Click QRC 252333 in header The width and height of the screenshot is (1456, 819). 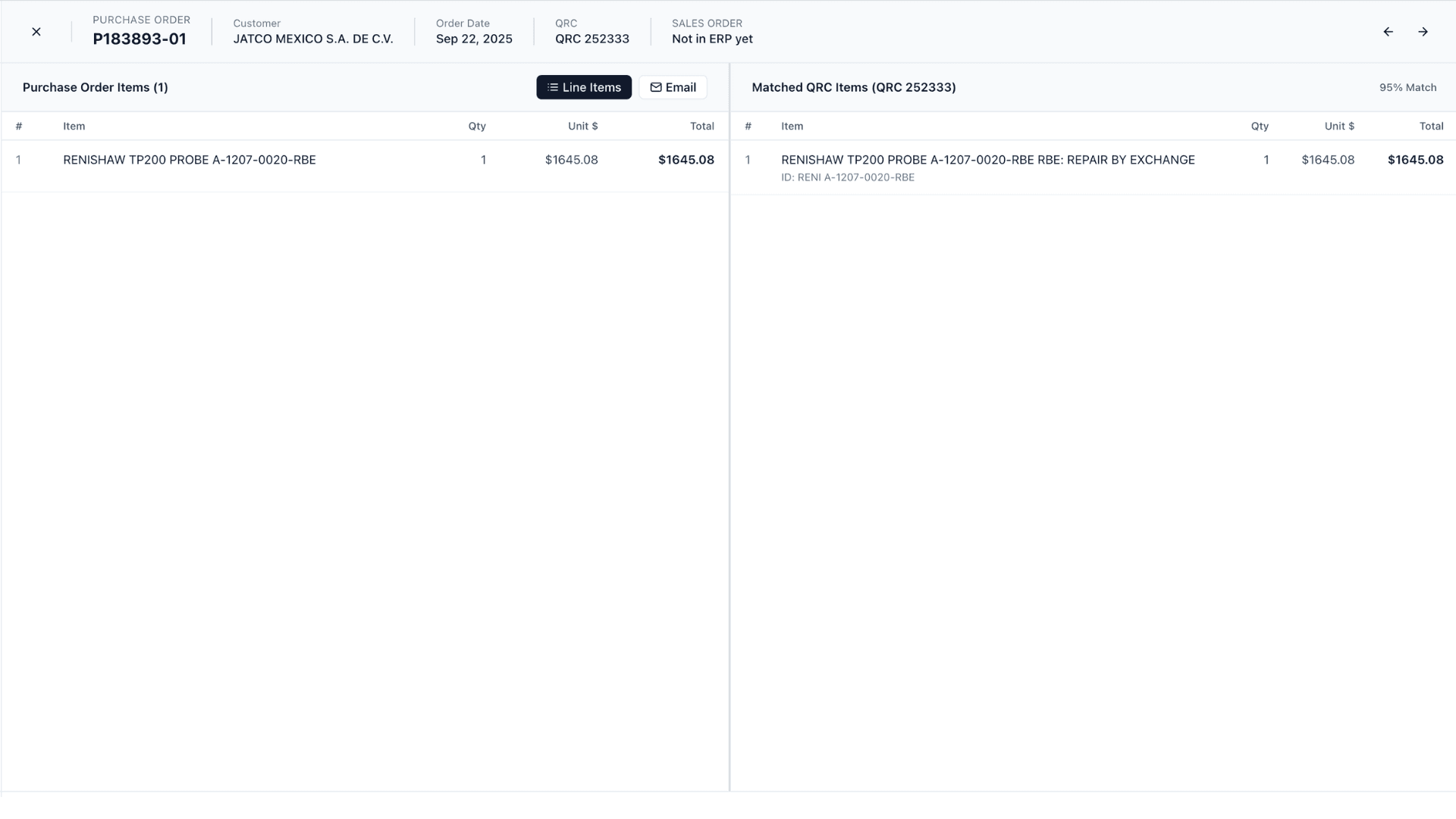click(x=591, y=39)
